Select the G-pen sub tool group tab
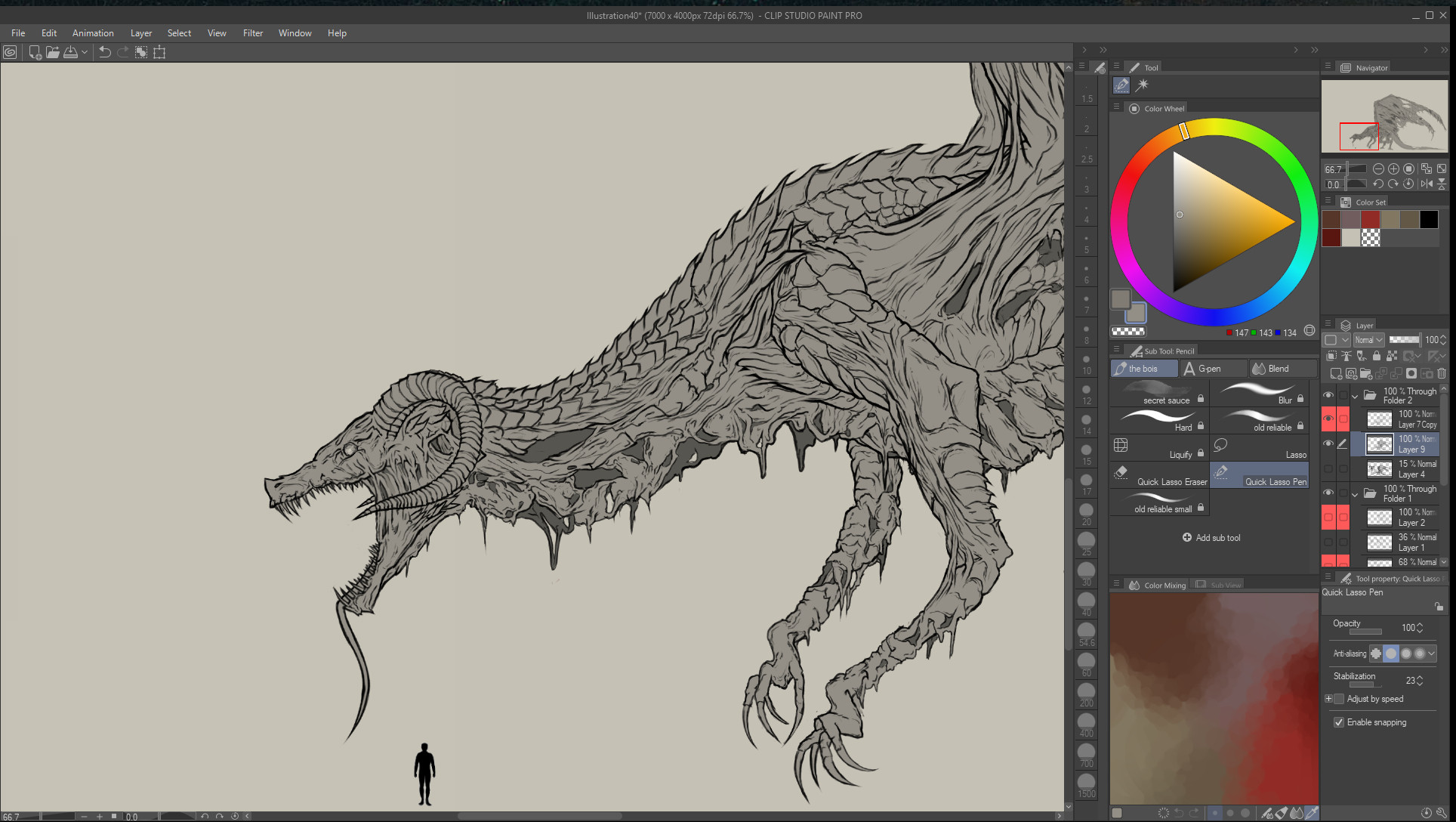Screen dimensions: 1456x822 pyautogui.click(x=1214, y=369)
